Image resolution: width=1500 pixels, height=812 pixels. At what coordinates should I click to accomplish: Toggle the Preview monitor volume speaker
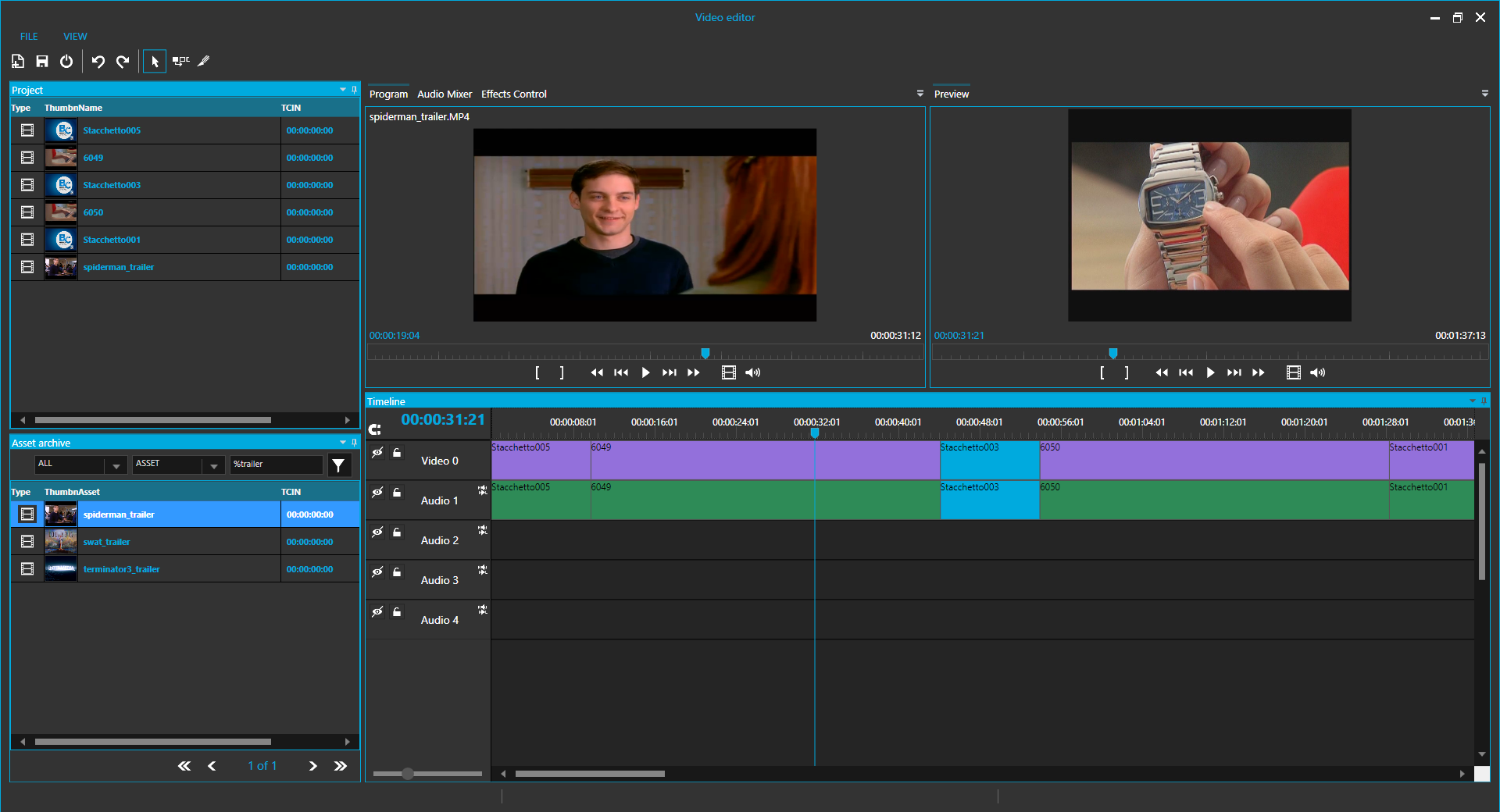tap(1317, 372)
